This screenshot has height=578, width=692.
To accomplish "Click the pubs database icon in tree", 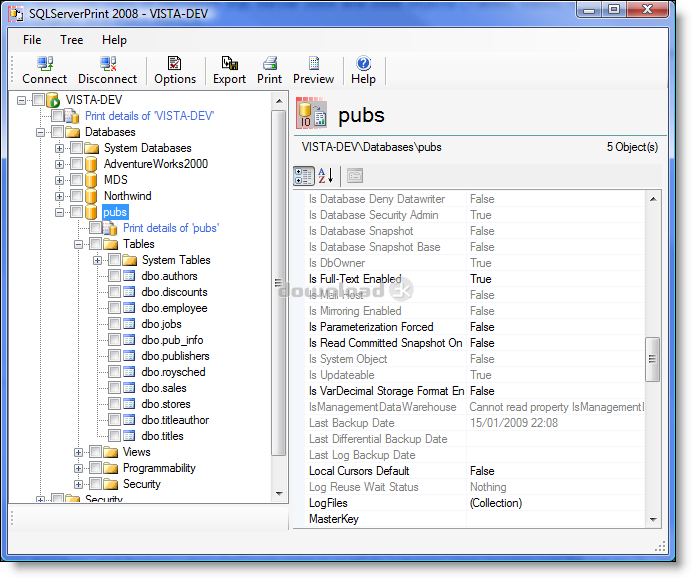I will click(x=91, y=212).
